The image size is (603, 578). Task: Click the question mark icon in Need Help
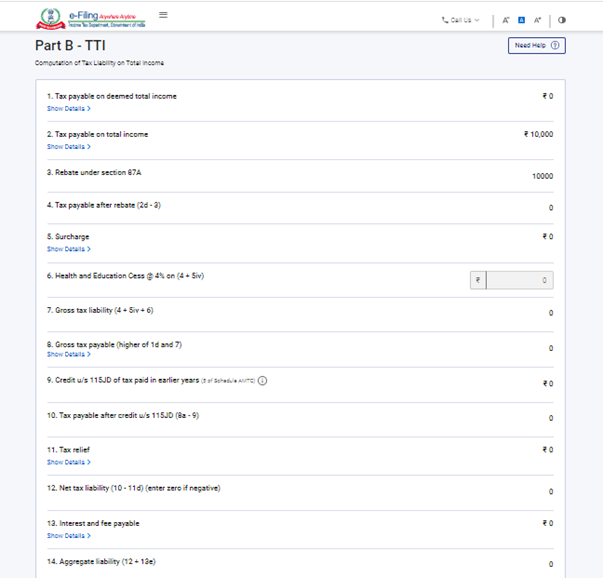tap(555, 45)
